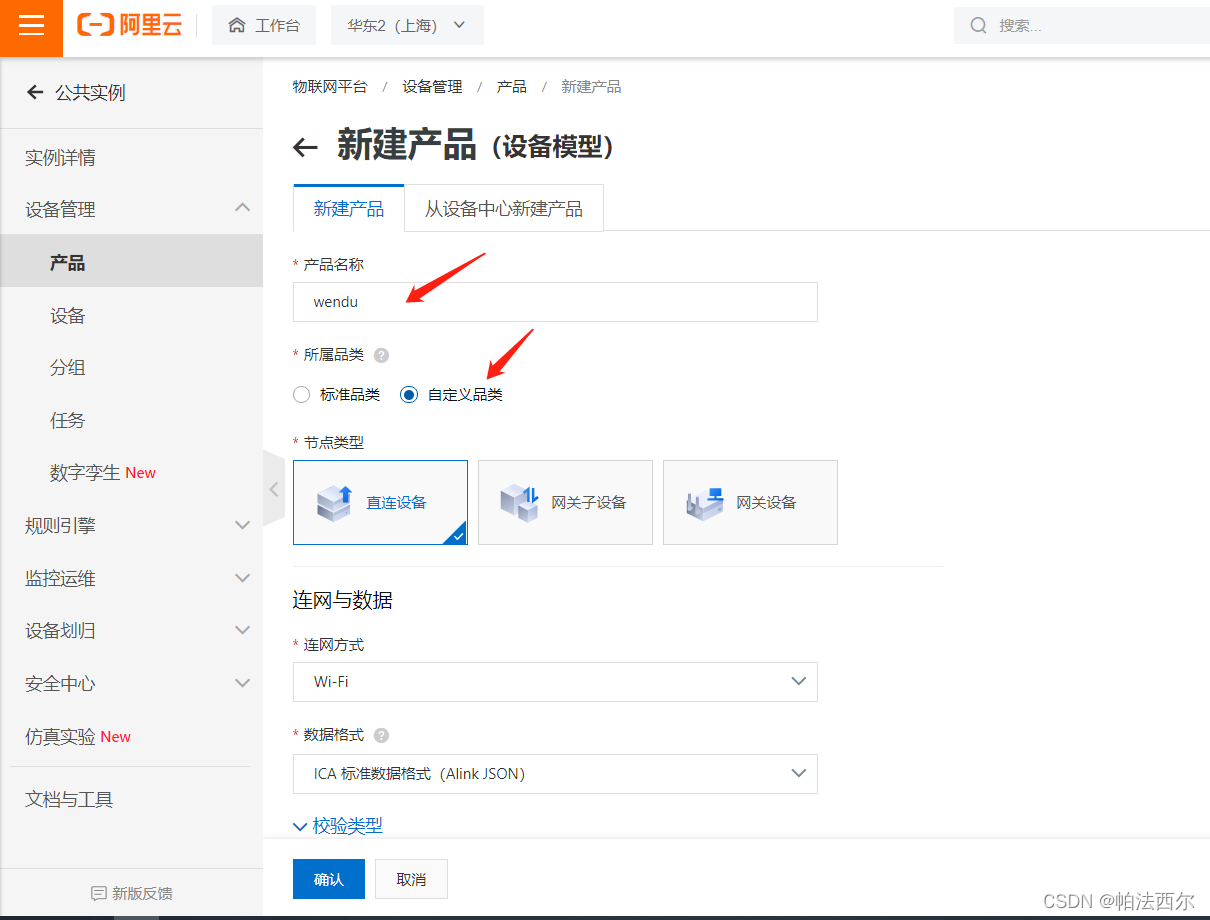Viewport: 1210px width, 920px height.
Task: Open the 物联网平台 breadcrumb link
Action: [x=330, y=86]
